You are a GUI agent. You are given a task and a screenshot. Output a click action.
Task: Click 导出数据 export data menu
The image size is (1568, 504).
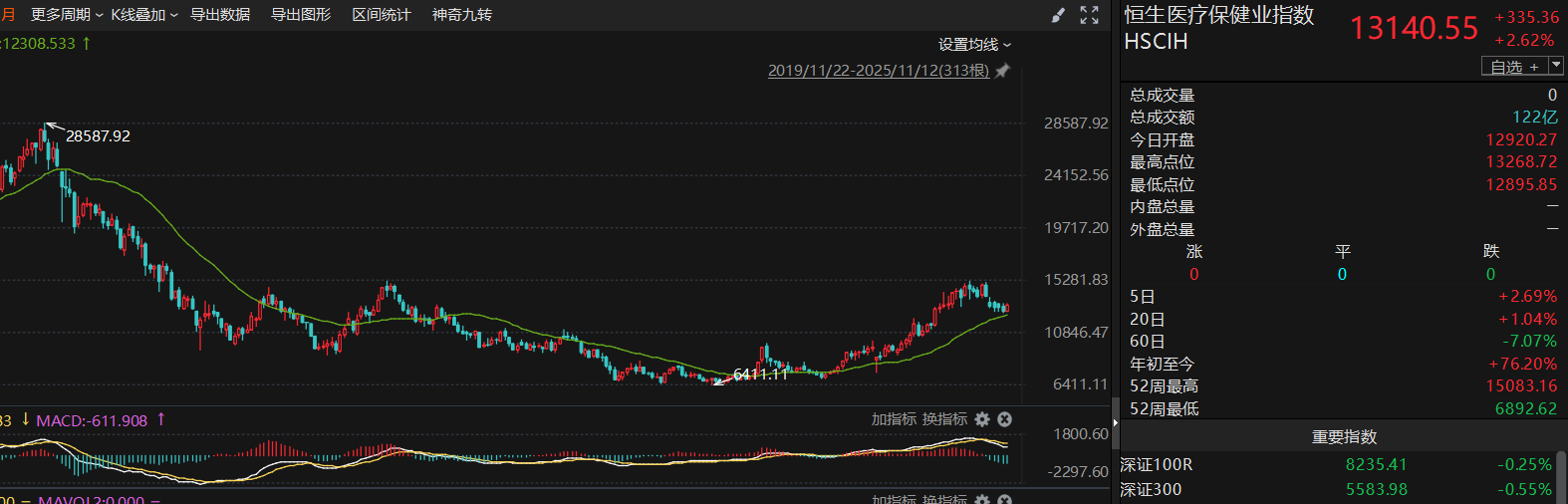click(x=220, y=15)
